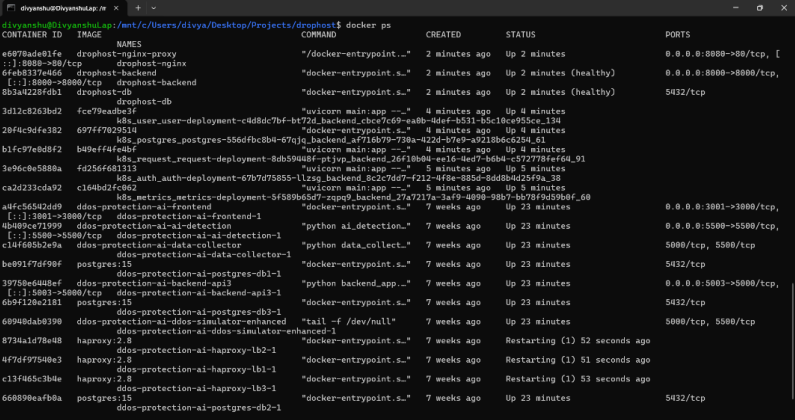The image size is (795, 420).
Task: Click the 'python data_collect…' command text
Action: click(356, 245)
